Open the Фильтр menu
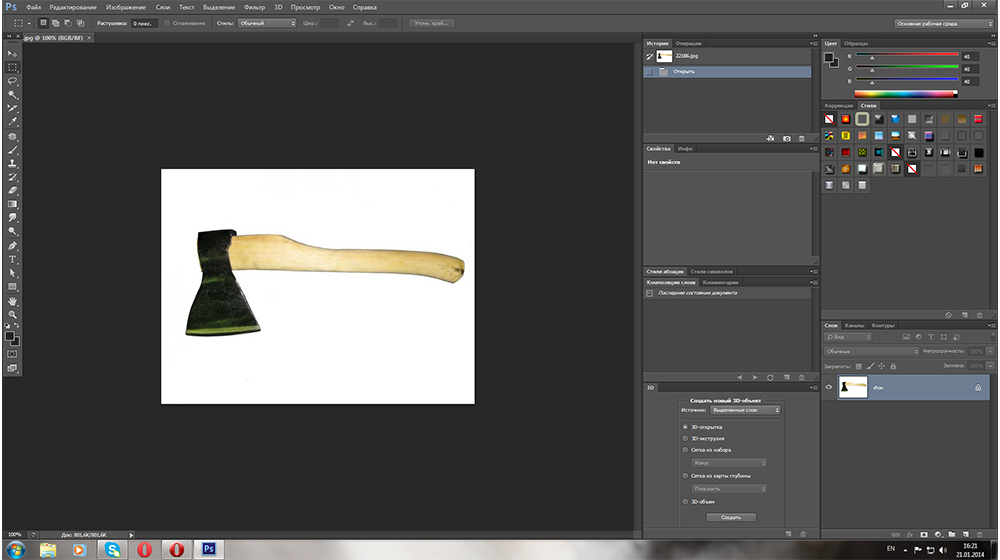1000x560 pixels. pyautogui.click(x=254, y=7)
